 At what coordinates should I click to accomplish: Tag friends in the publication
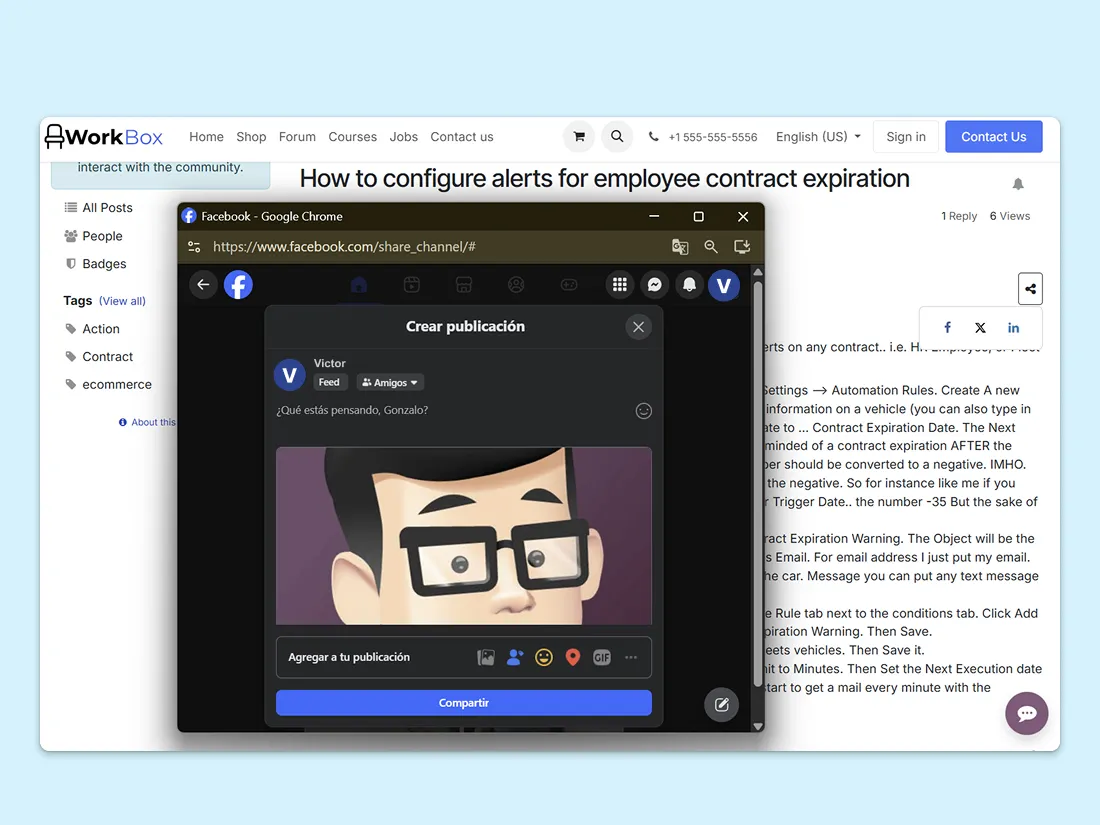[x=515, y=658]
